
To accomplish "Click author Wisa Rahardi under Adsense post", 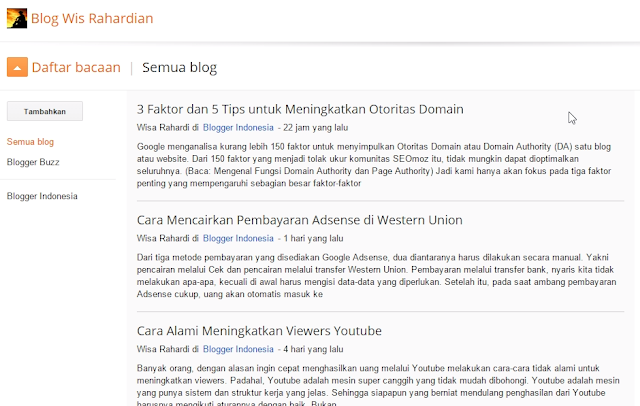I will (x=164, y=238).
